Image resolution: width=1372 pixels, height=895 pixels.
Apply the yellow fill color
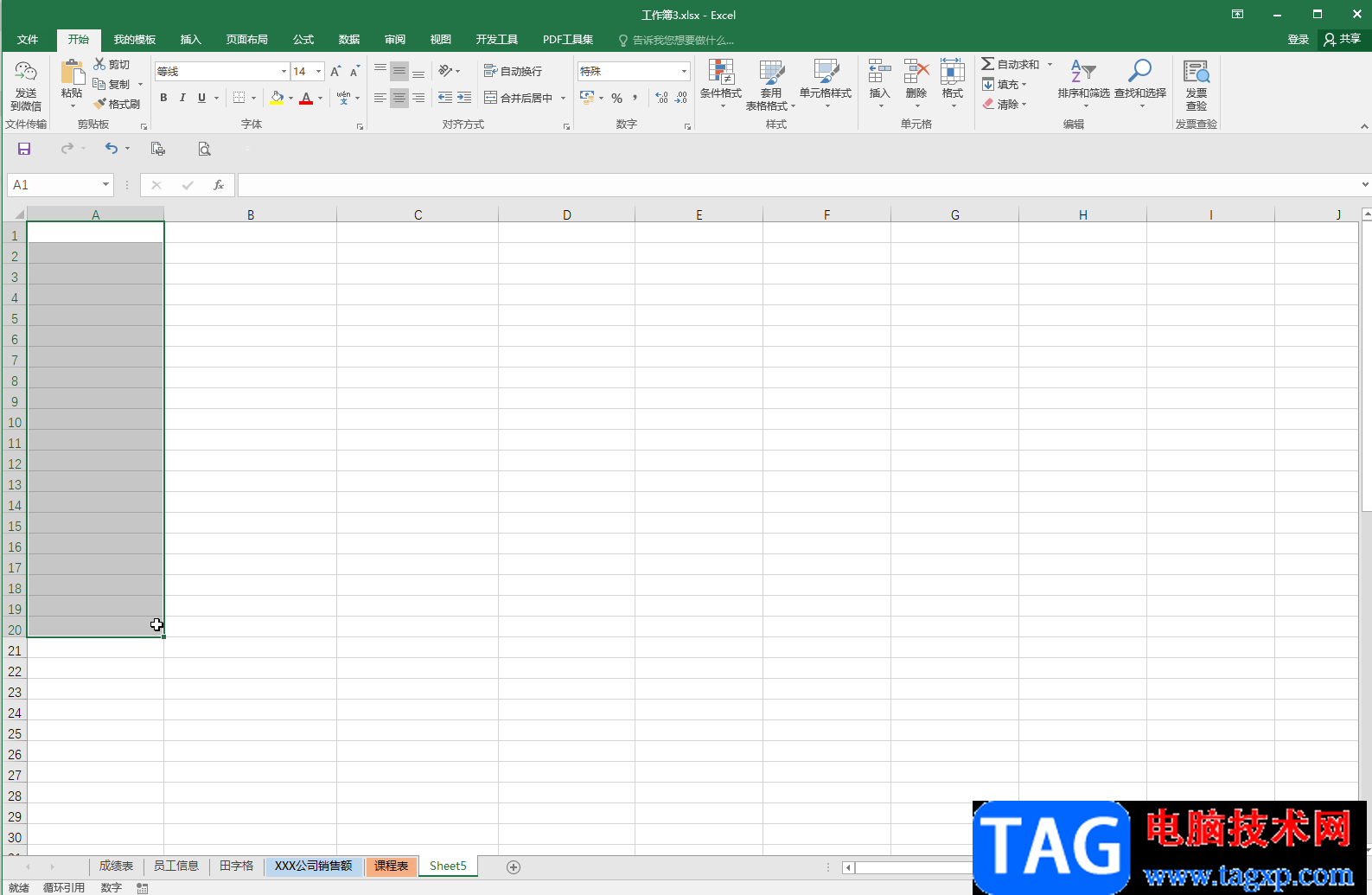tap(277, 98)
